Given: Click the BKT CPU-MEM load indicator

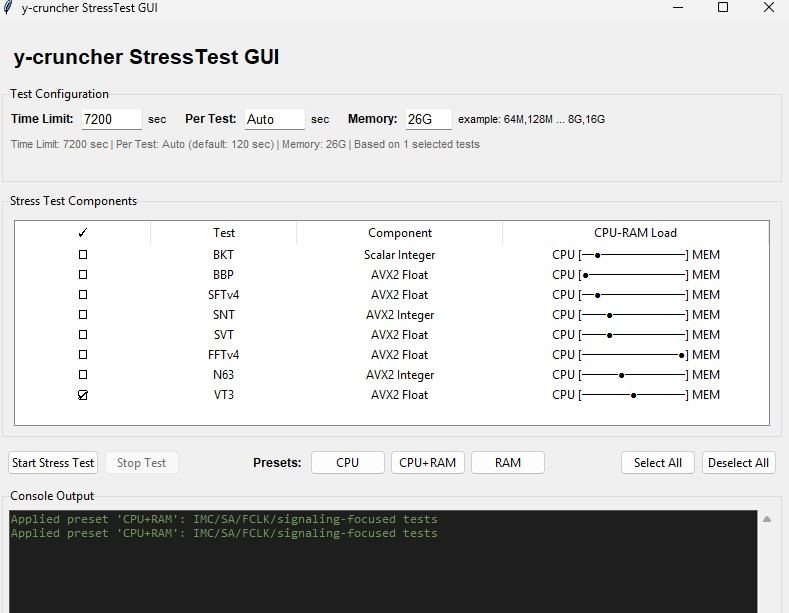Looking at the screenshot, I should point(636,255).
